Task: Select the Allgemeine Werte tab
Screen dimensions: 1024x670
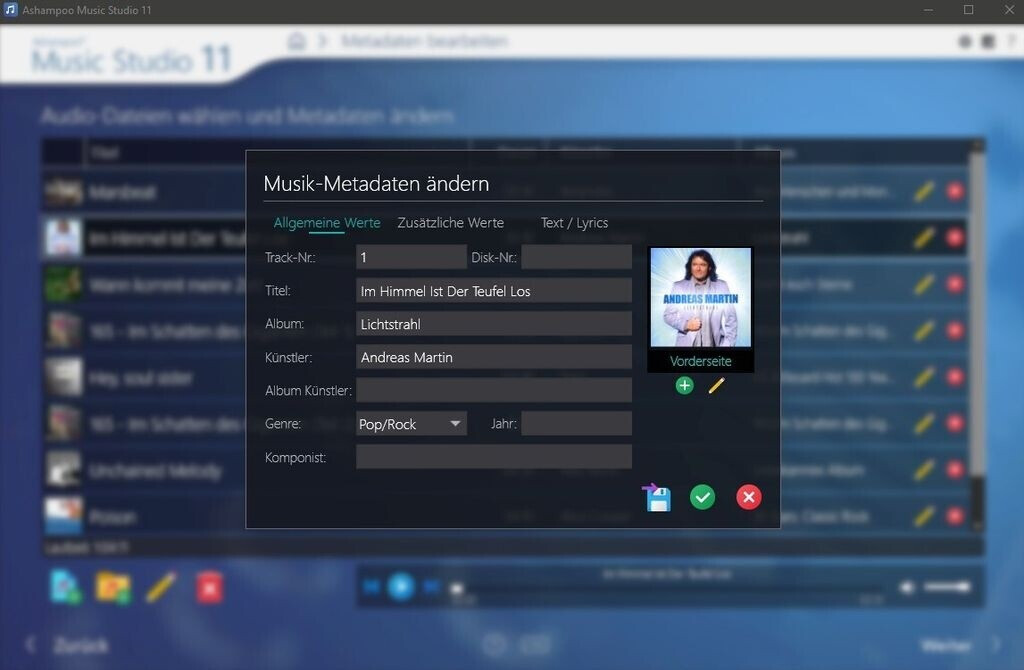Action: [x=327, y=223]
